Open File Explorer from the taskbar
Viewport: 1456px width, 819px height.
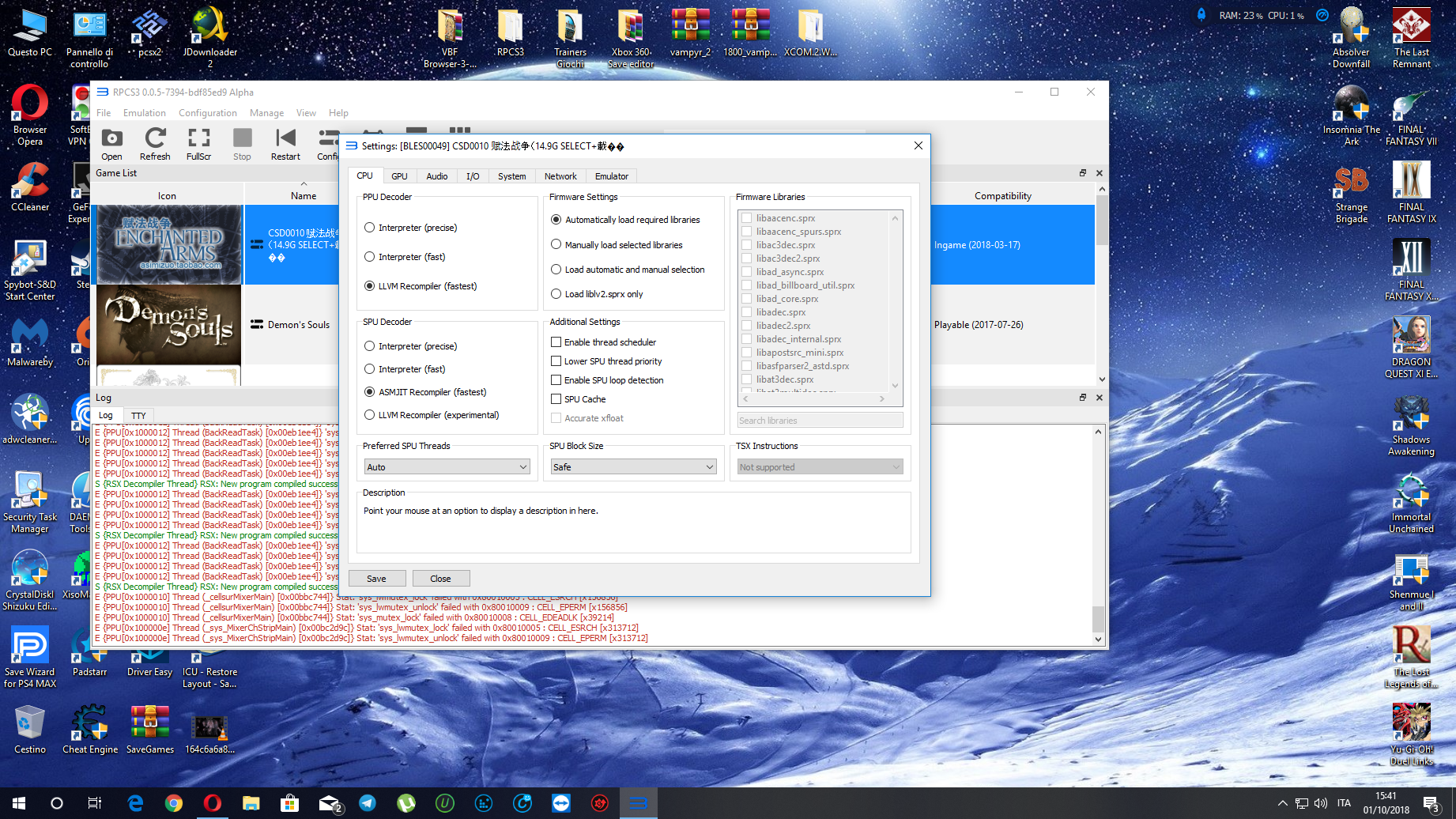click(251, 803)
